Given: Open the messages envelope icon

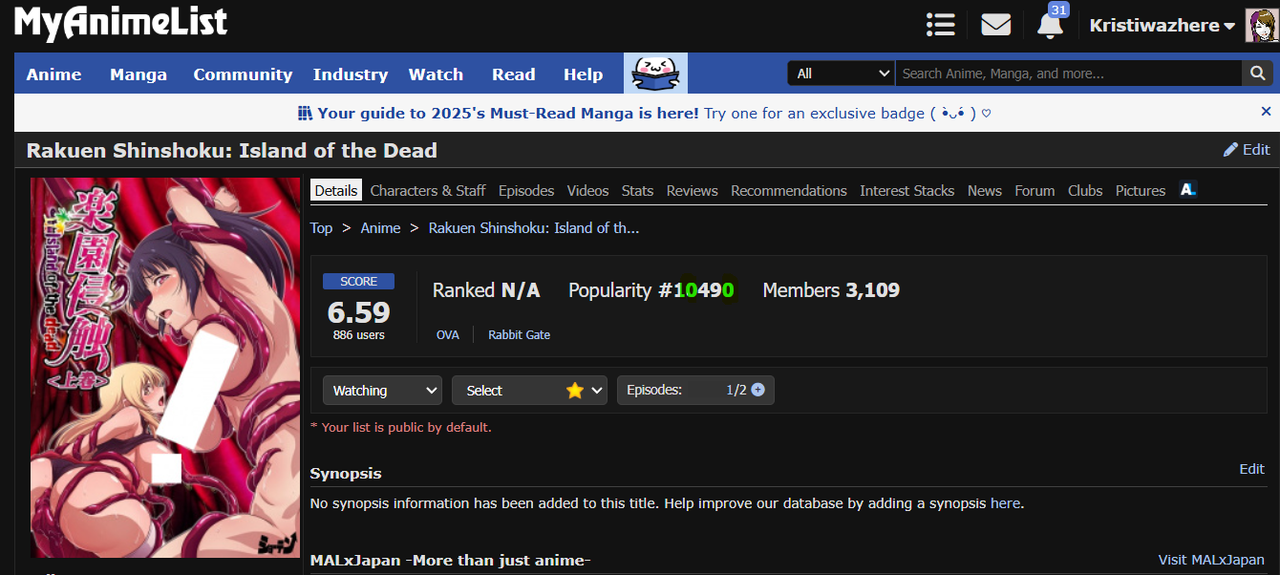Looking at the screenshot, I should click(x=996, y=25).
